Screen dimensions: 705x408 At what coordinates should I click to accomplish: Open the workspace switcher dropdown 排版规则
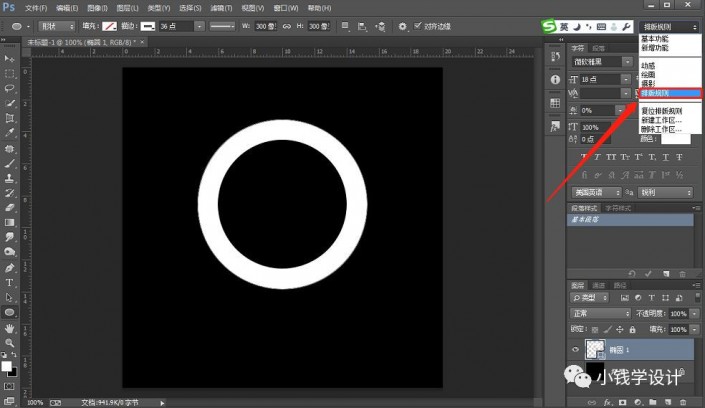click(667, 25)
